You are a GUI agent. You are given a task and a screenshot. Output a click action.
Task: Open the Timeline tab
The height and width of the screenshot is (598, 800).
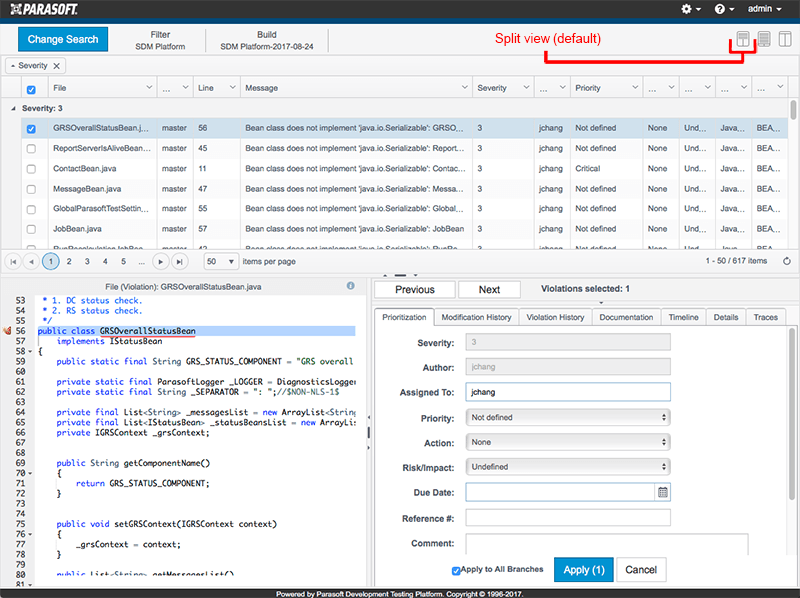click(x=683, y=317)
